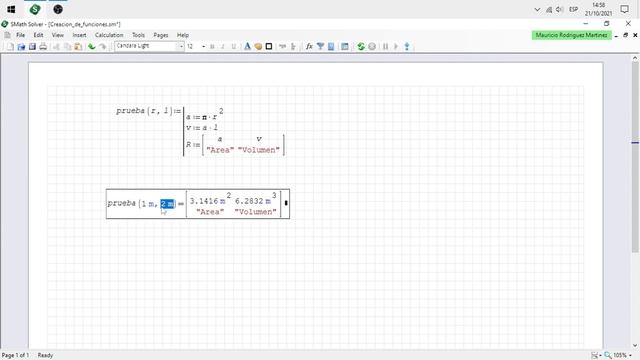640x360 pixels.
Task: Click the magnifier zoom icon in status bar
Action: pos(608,356)
